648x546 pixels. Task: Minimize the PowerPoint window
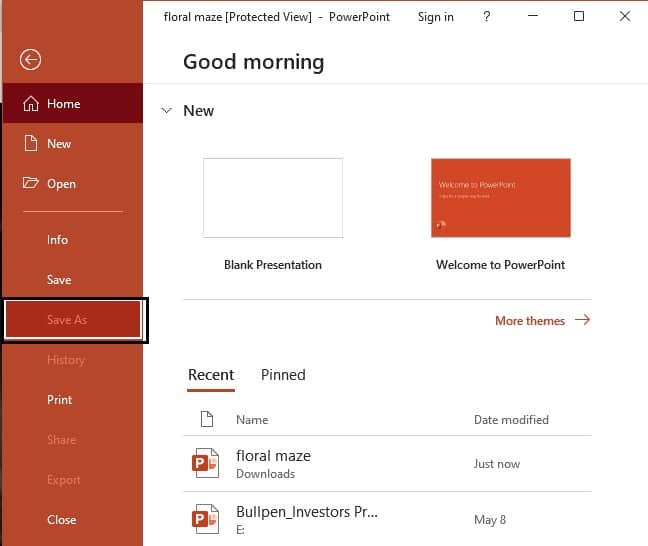tap(533, 16)
